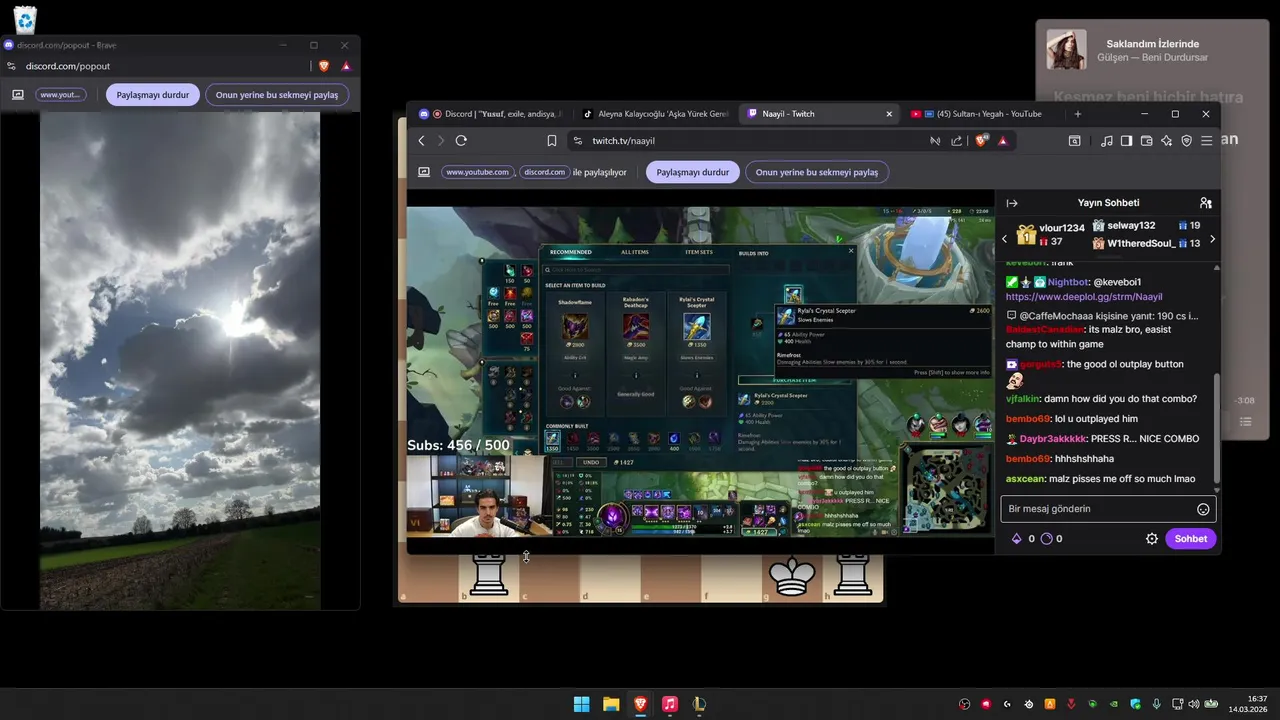Open site info icon in Discord popout address bar

[x=11, y=66]
